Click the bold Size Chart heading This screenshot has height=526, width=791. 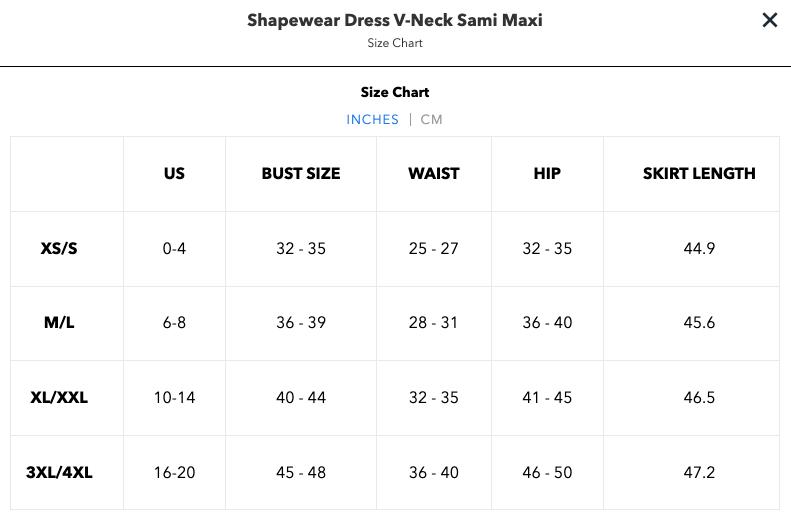[x=395, y=92]
